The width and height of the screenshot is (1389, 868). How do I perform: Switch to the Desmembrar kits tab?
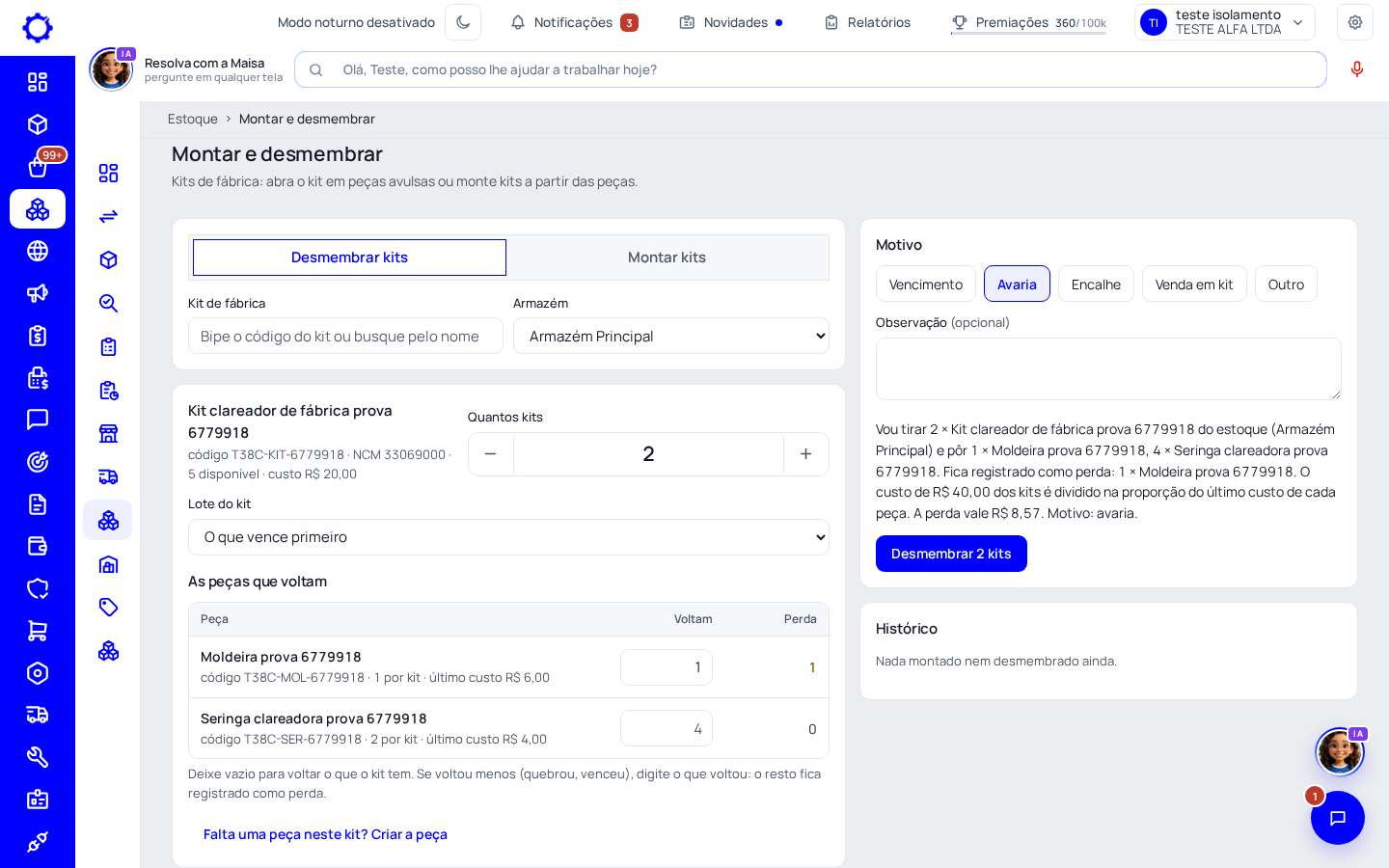(x=349, y=258)
